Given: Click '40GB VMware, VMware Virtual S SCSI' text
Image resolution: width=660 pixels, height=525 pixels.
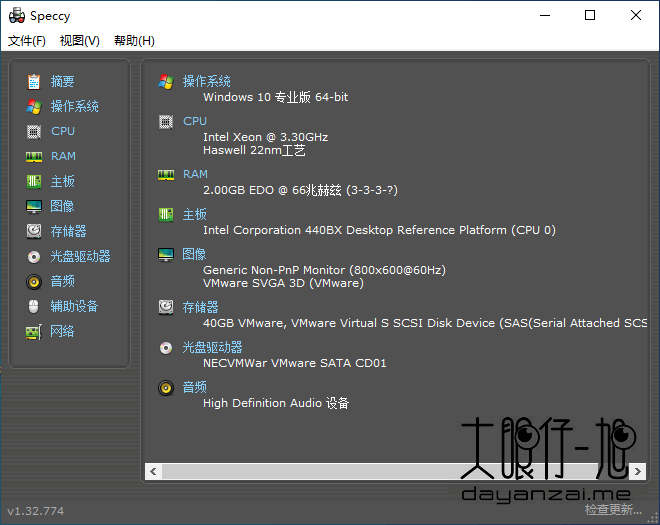Looking at the screenshot, I should pos(313,323).
